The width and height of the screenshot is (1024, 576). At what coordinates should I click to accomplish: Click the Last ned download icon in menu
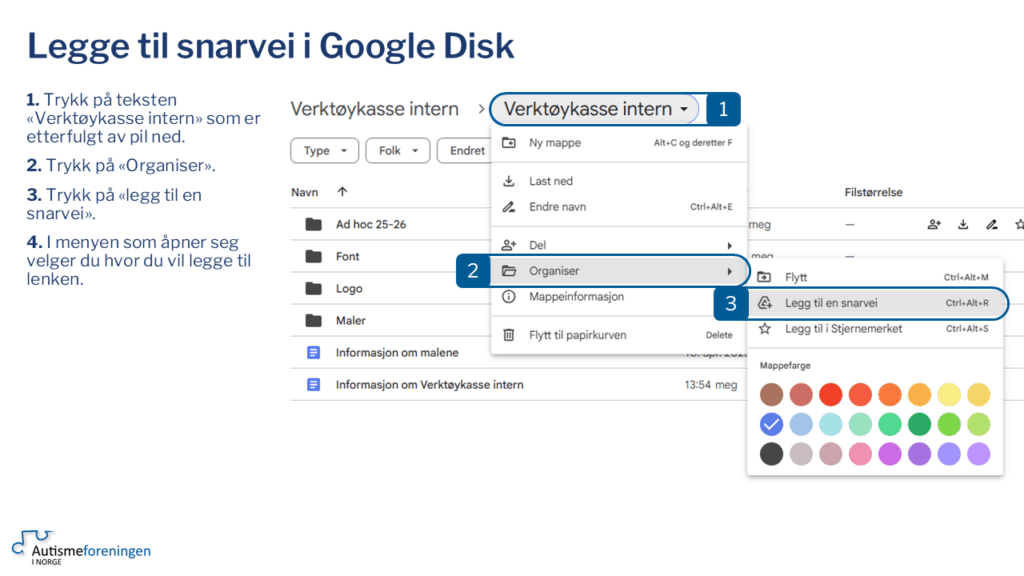click(509, 181)
